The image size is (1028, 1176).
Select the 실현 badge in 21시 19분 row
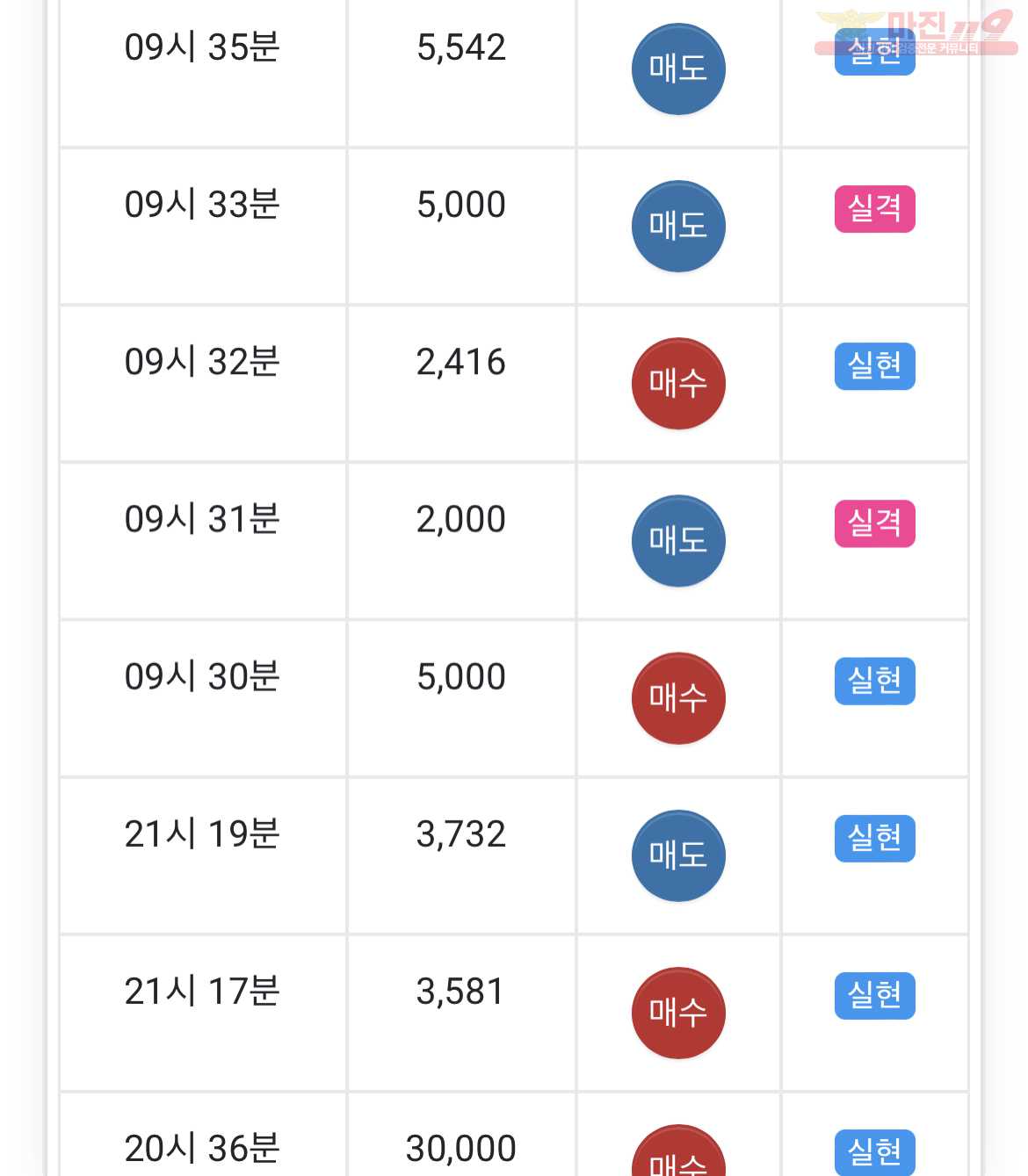pyautogui.click(x=874, y=838)
